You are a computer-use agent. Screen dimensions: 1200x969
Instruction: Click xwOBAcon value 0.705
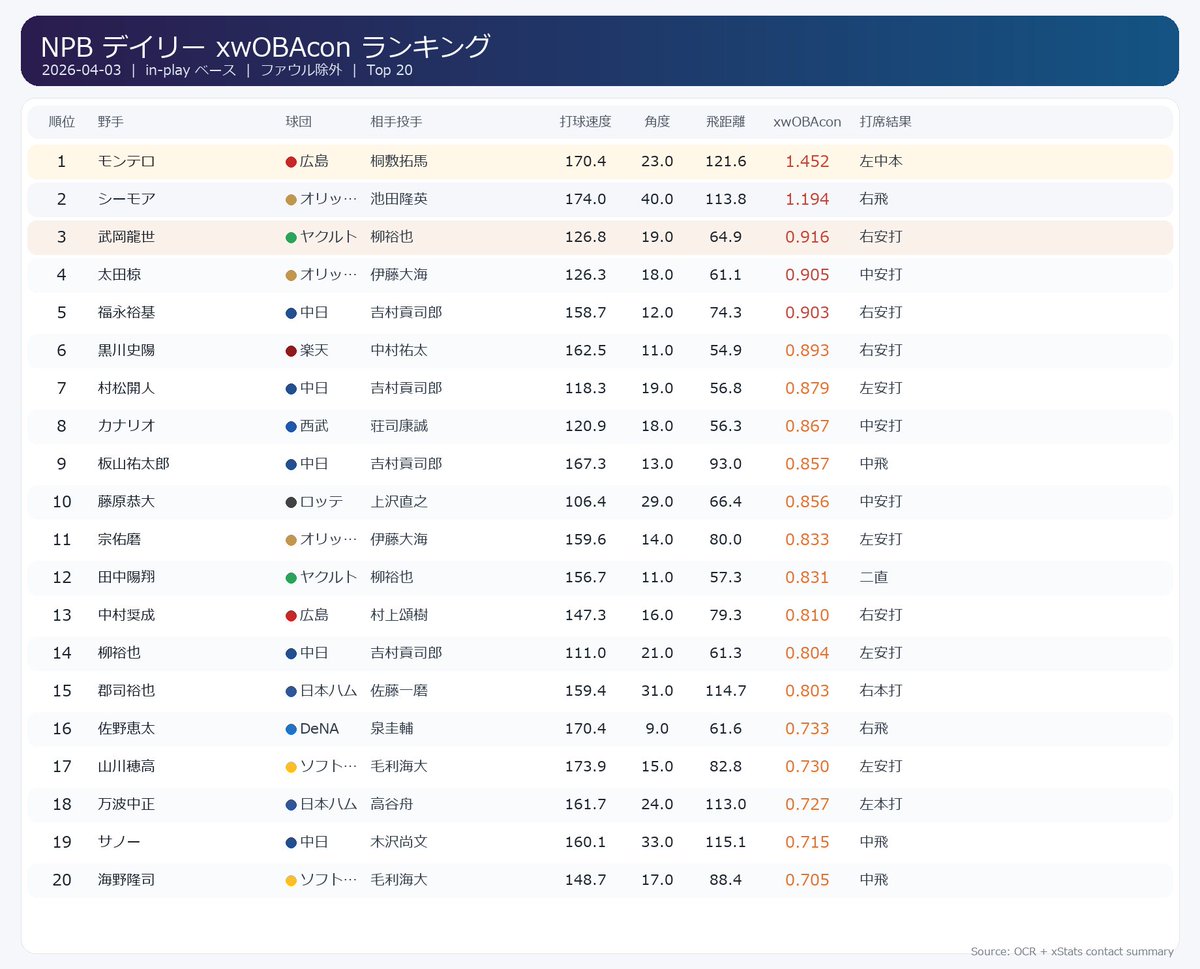point(807,880)
